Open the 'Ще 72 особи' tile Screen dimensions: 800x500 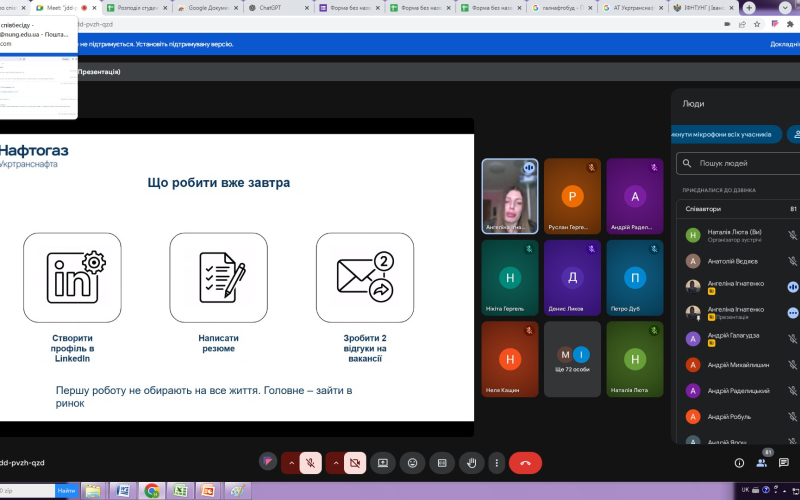pyautogui.click(x=572, y=359)
